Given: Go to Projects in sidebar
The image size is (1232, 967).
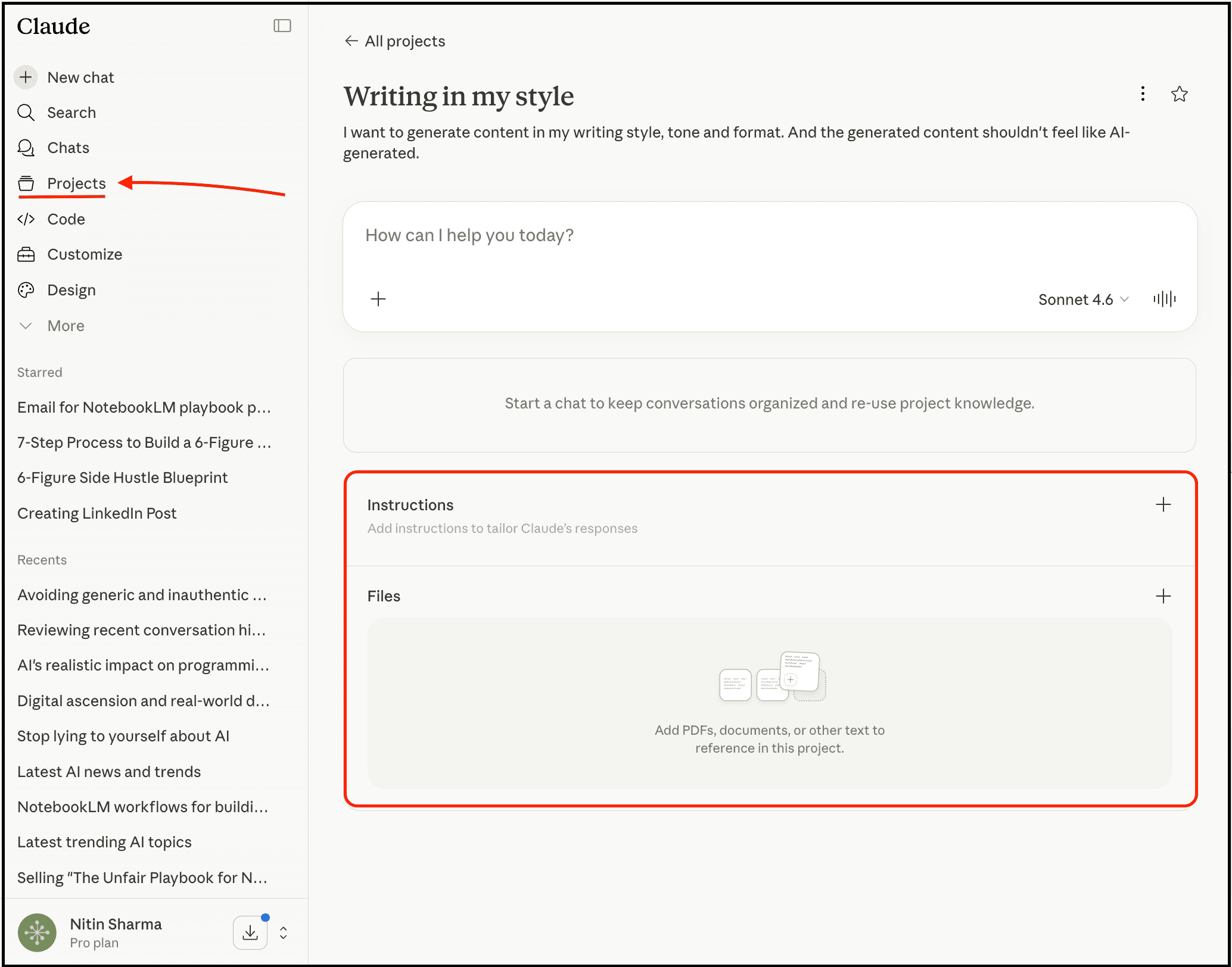Looking at the screenshot, I should click(76, 183).
